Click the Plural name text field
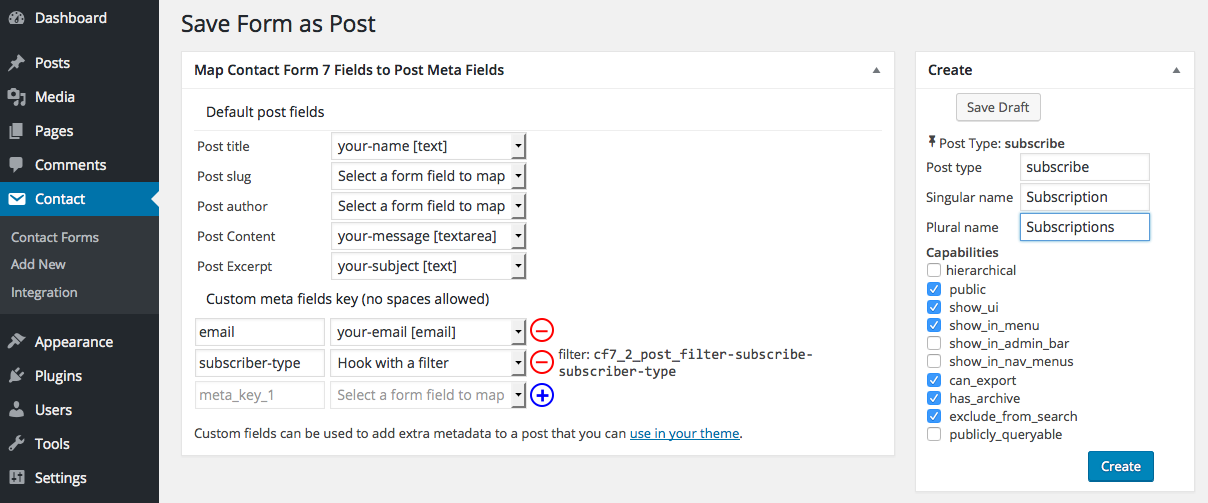 (1084, 227)
